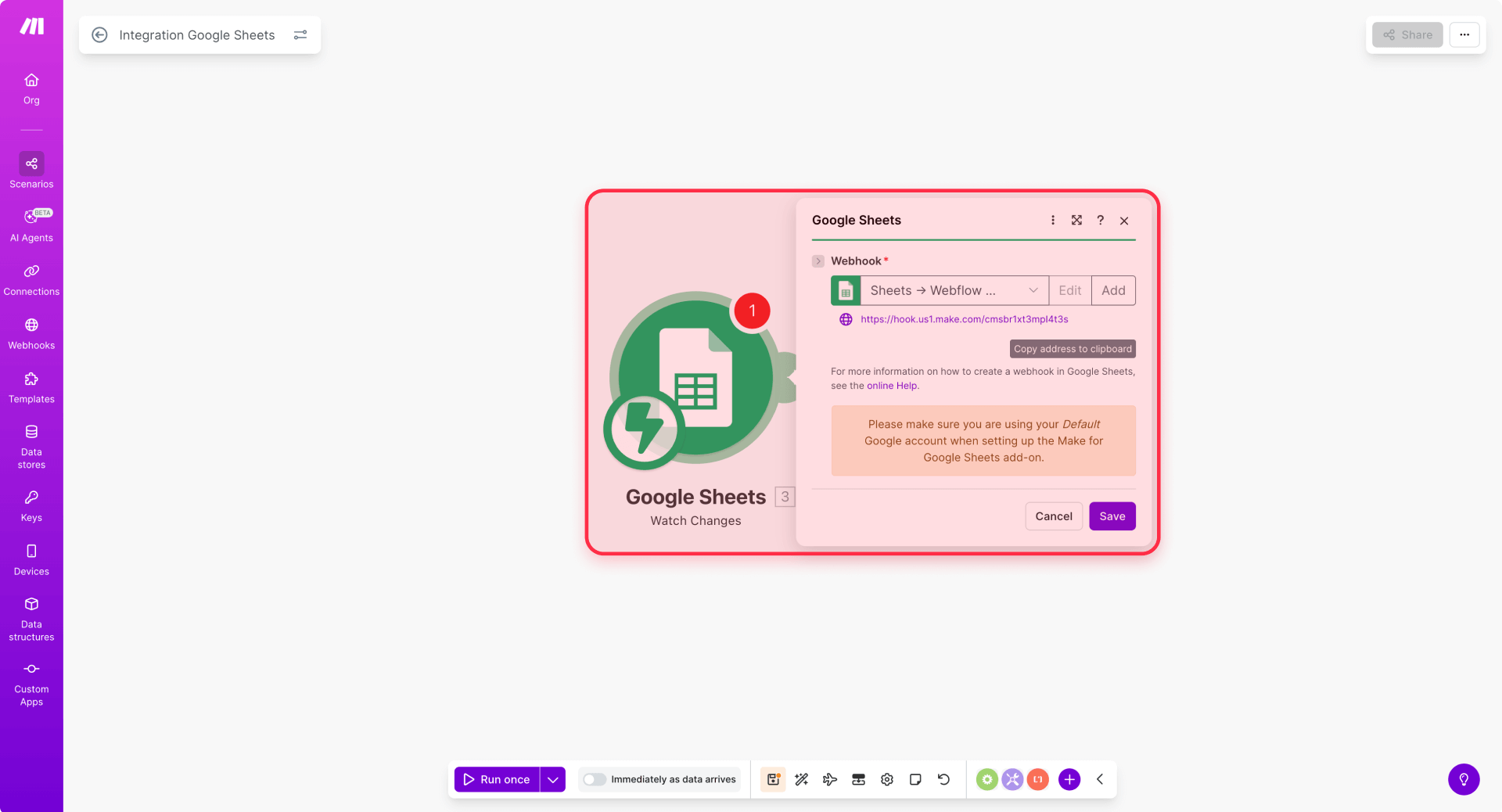The width and height of the screenshot is (1502, 812).
Task: Open the Webhooks section in the sidebar
Action: pos(31,332)
